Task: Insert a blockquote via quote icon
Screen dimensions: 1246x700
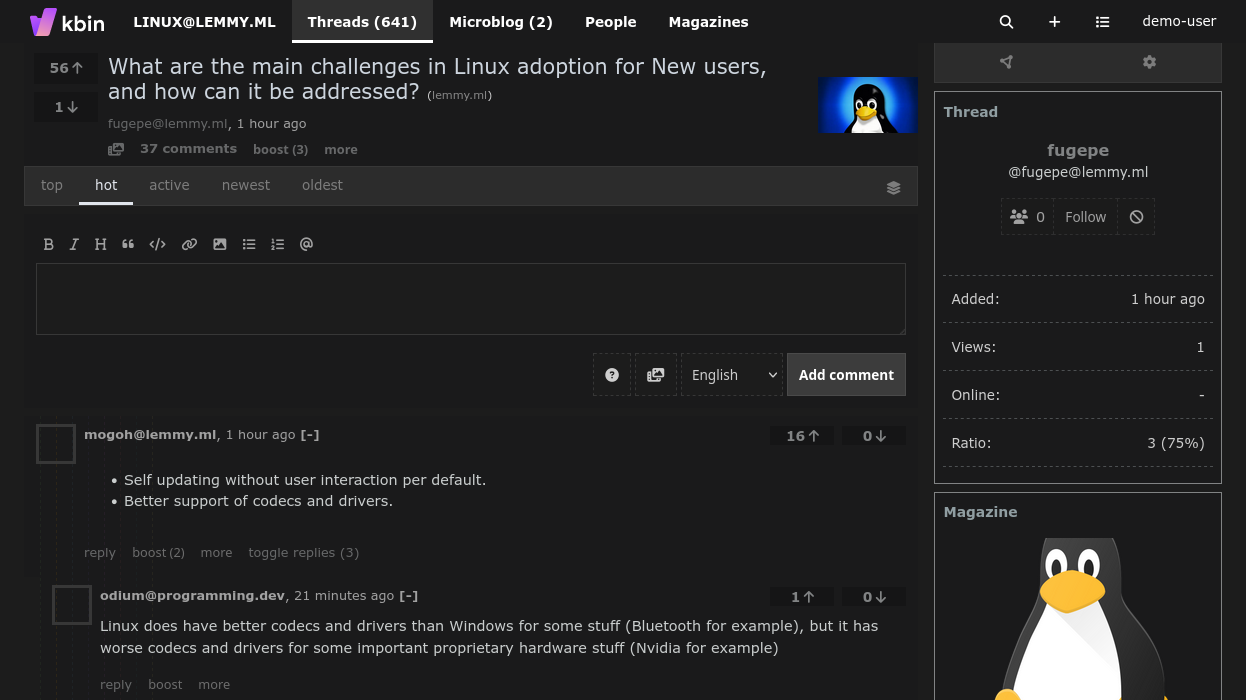Action: tap(128, 244)
